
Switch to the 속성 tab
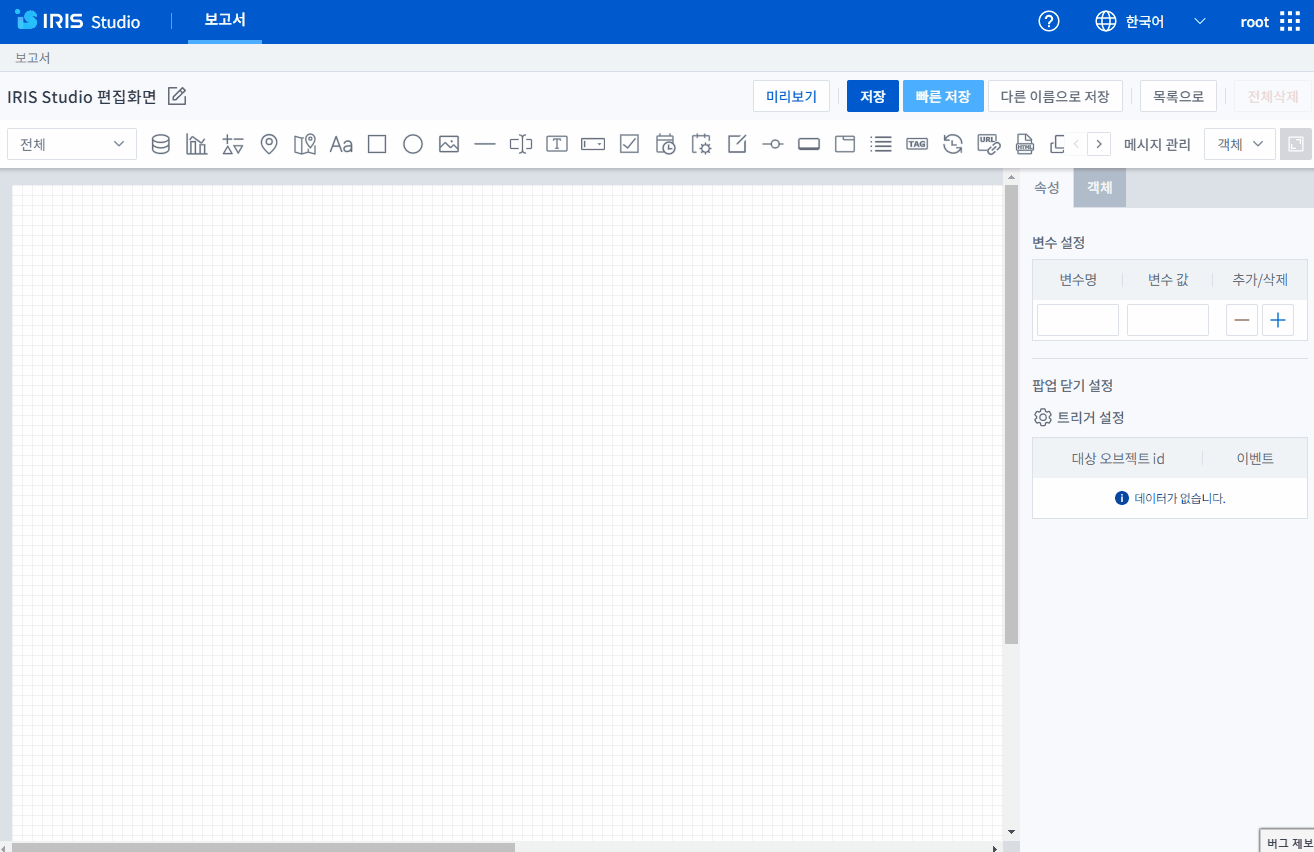[x=1046, y=188]
